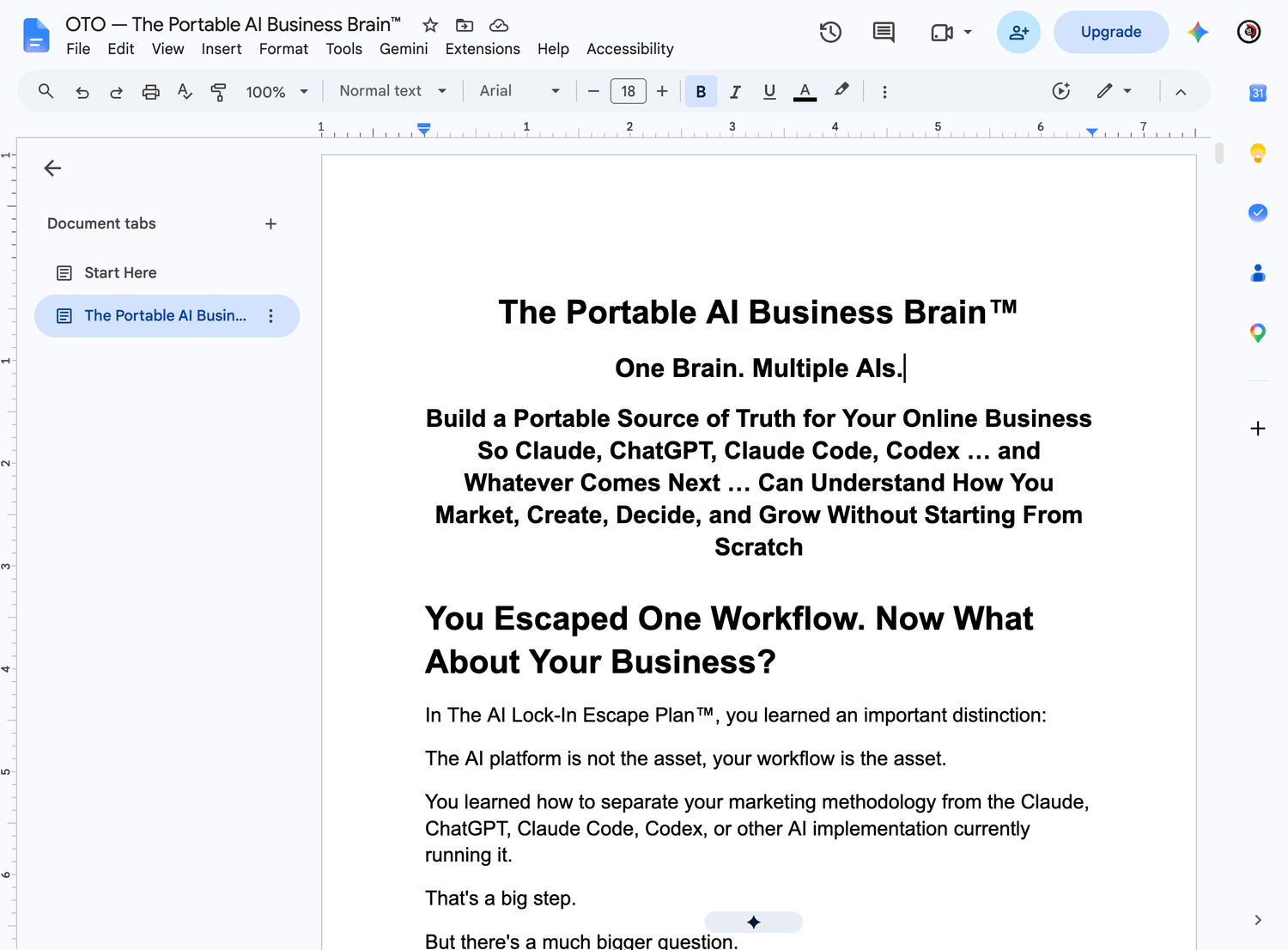This screenshot has height=950, width=1288.
Task: Open the zoom level dropdown
Action: tap(276, 92)
